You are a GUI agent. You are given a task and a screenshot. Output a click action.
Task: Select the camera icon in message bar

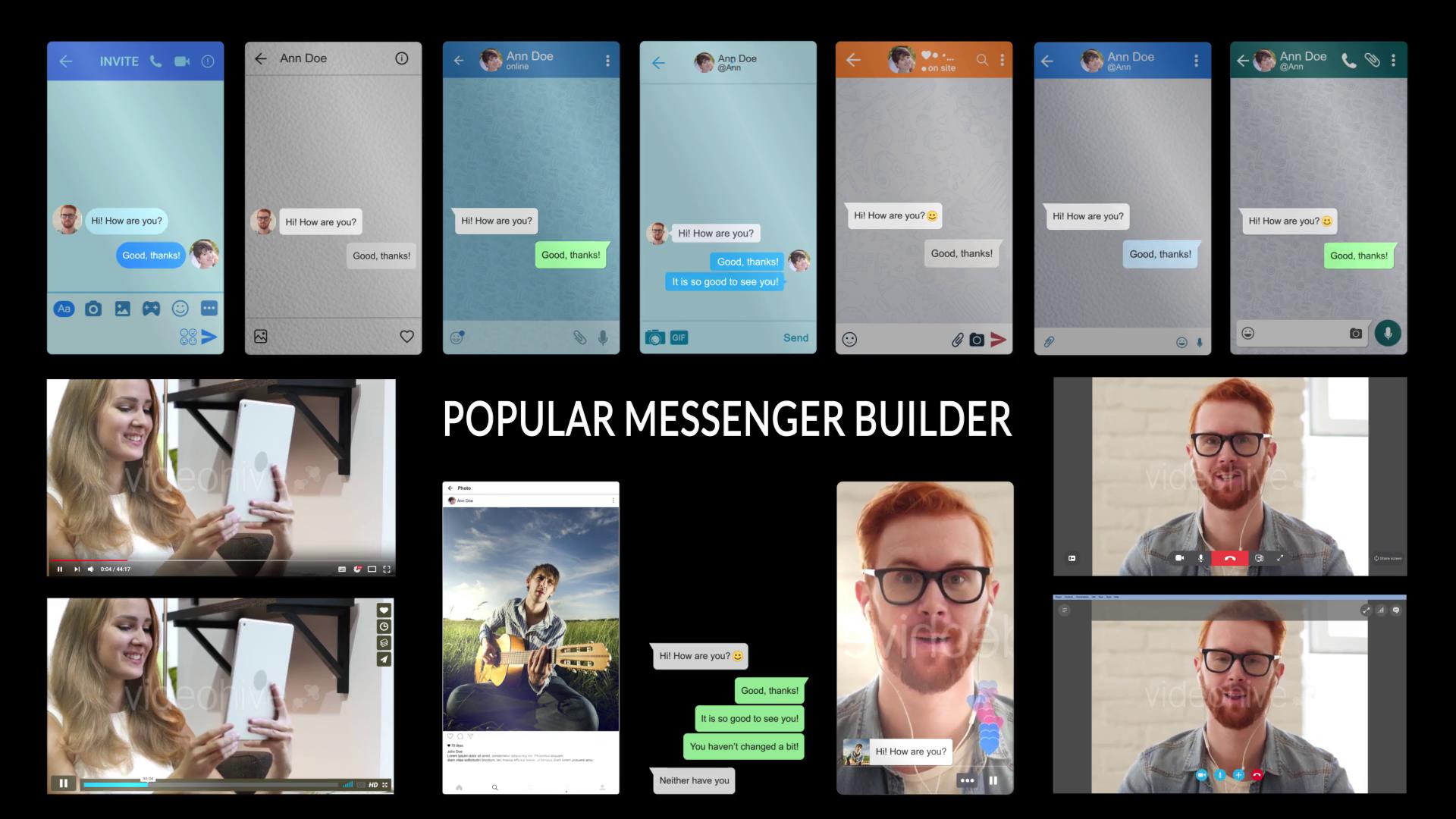point(93,308)
